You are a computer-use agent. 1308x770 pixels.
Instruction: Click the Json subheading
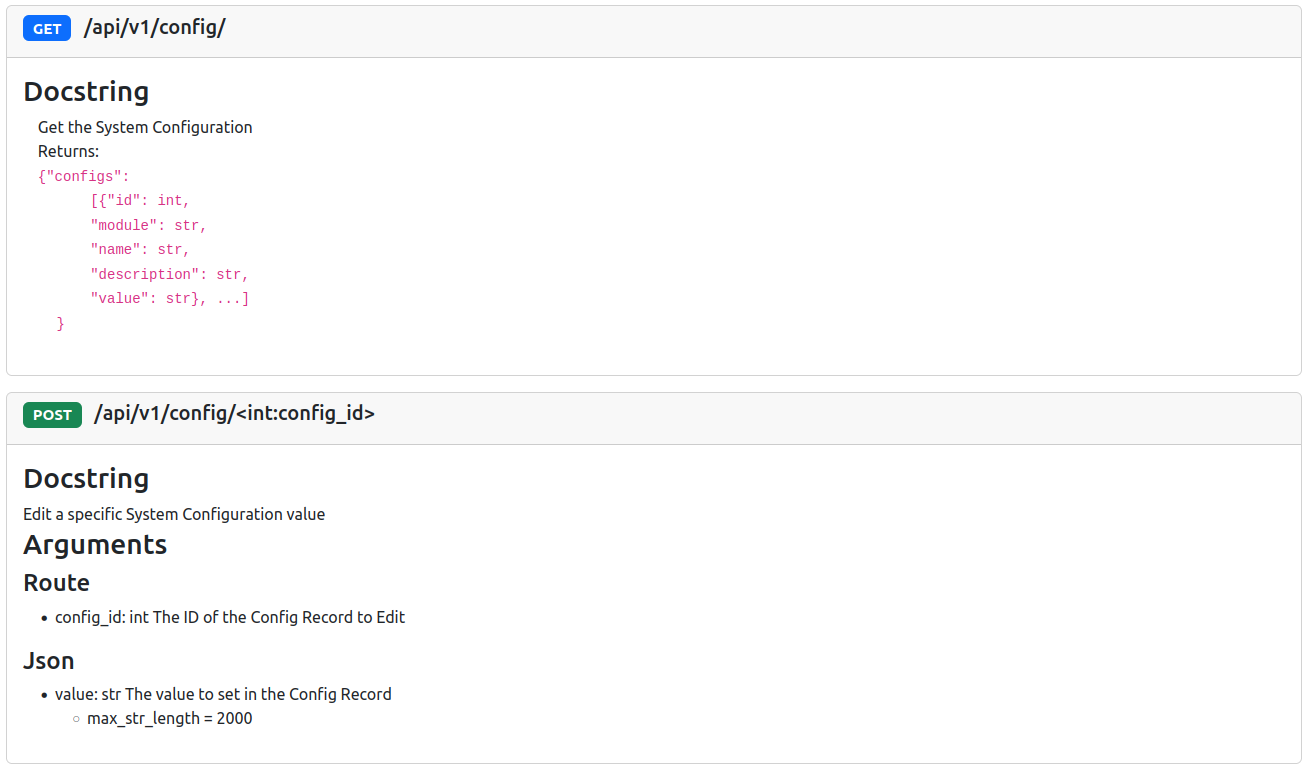[49, 661]
